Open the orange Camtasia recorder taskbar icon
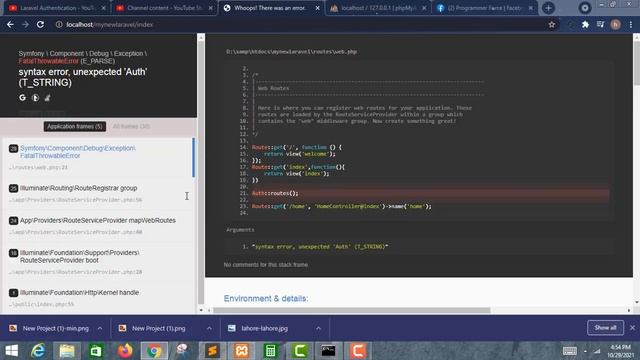 357,351
